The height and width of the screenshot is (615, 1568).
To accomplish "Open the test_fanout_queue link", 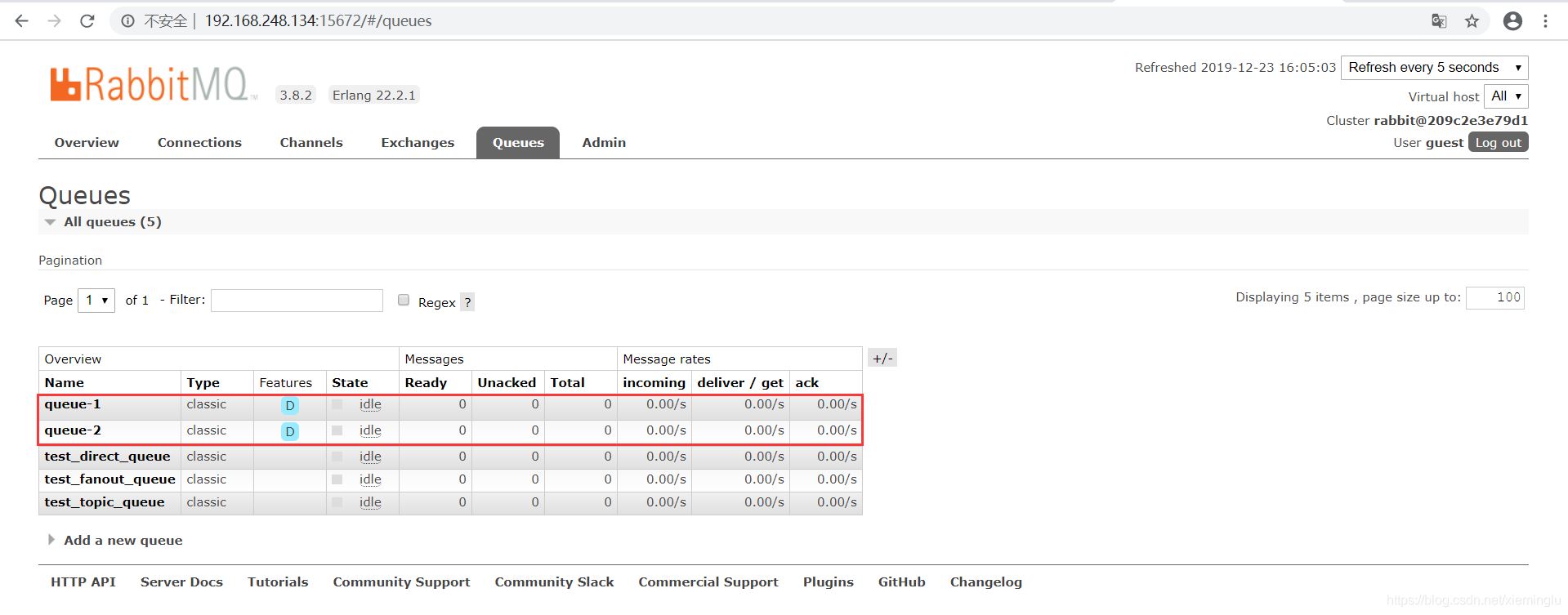I will (109, 479).
